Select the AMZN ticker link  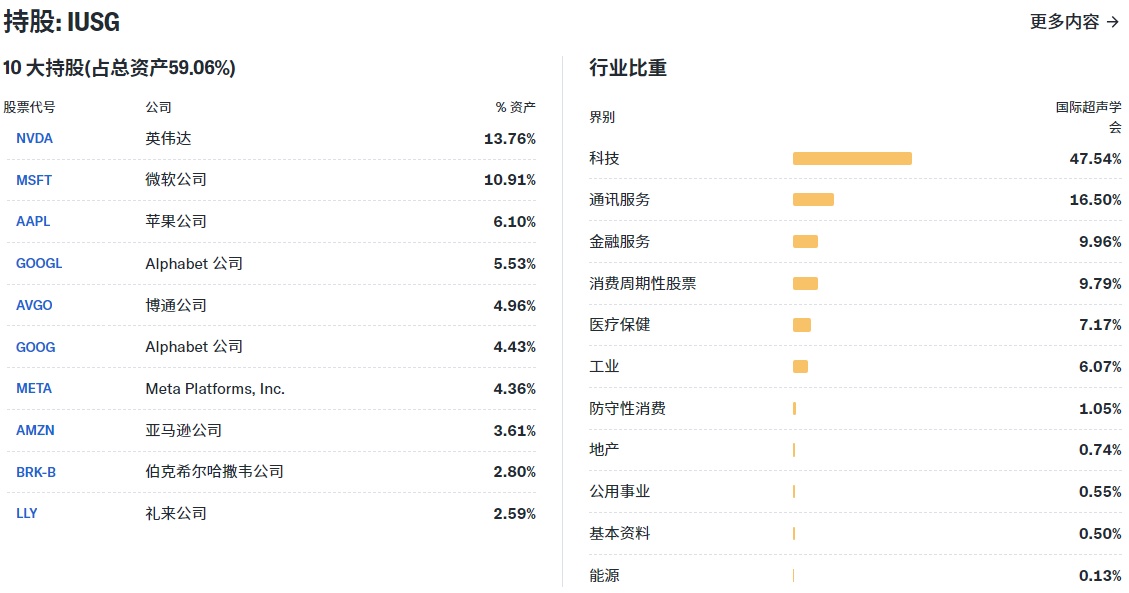(x=35, y=430)
